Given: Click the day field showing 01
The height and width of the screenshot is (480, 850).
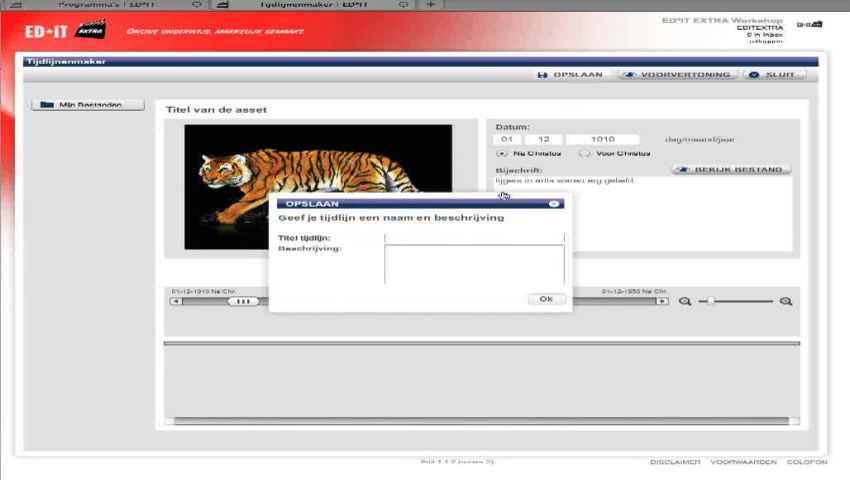Looking at the screenshot, I should 507,139.
